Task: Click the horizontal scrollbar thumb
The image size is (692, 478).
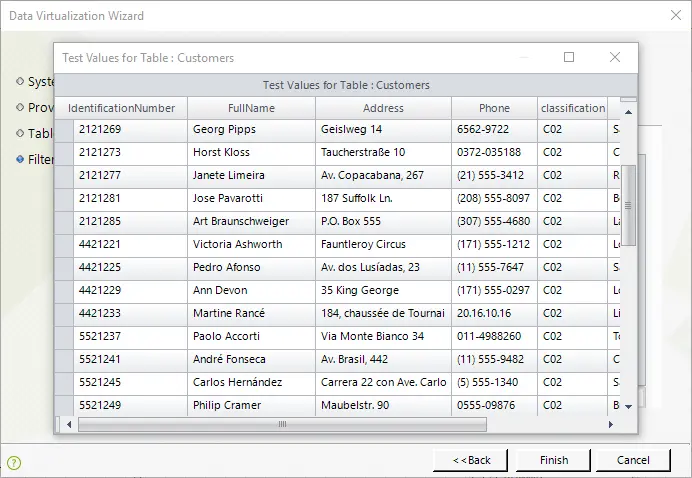Action: coord(282,425)
